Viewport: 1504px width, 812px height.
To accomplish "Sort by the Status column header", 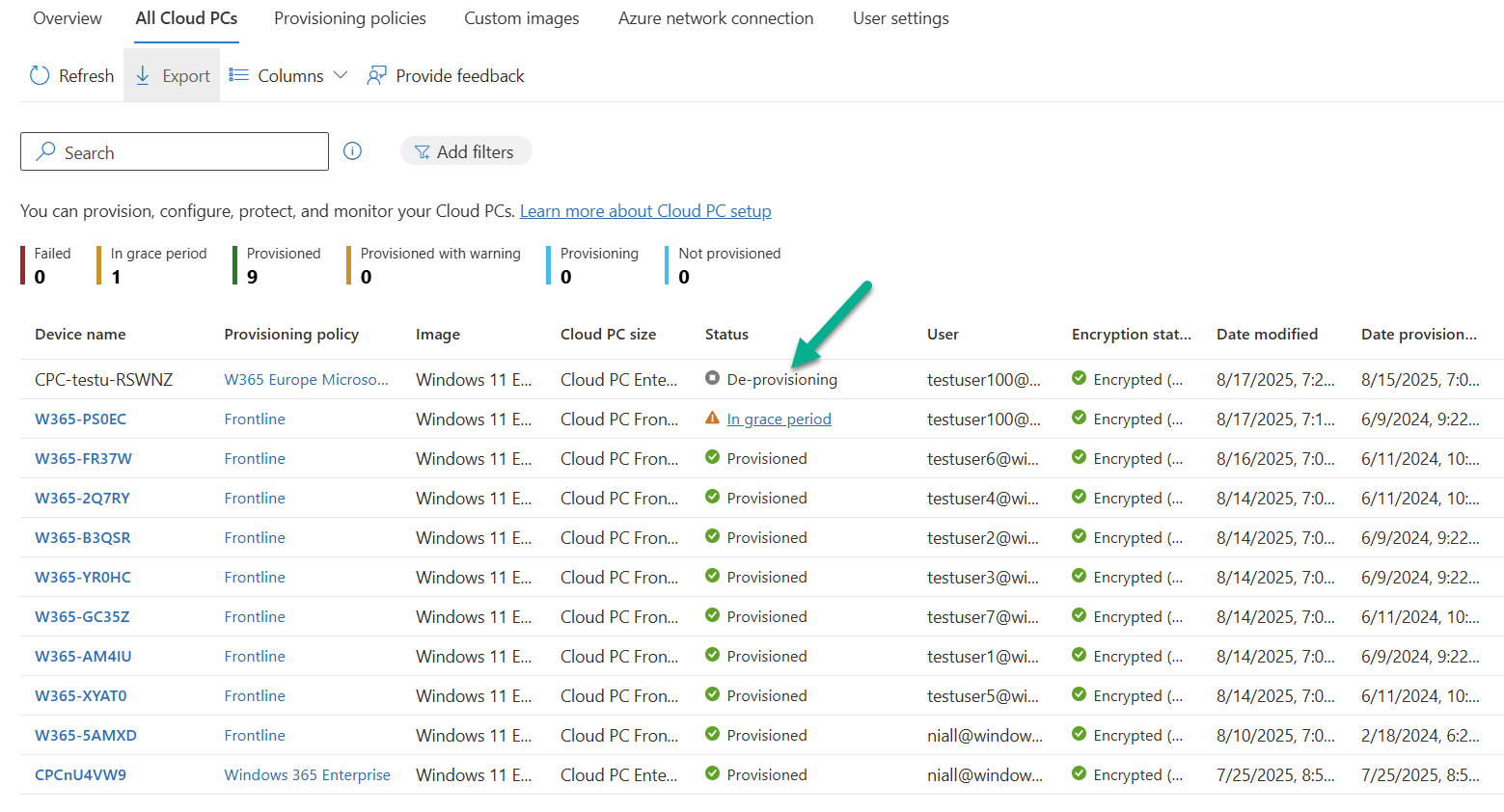I will tap(726, 335).
